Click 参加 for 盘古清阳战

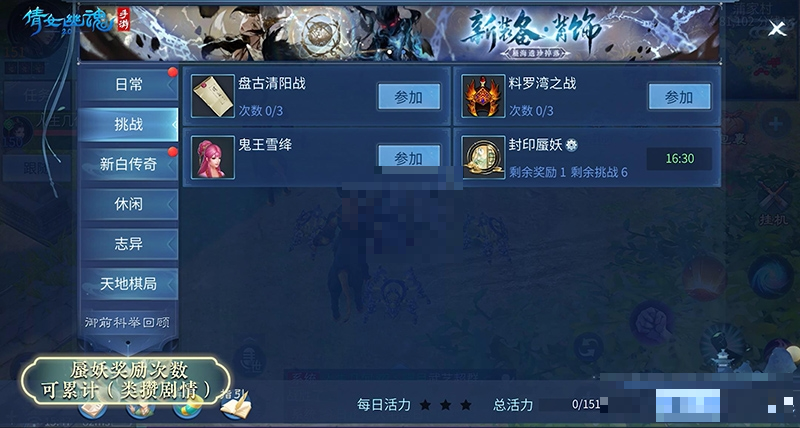[409, 97]
